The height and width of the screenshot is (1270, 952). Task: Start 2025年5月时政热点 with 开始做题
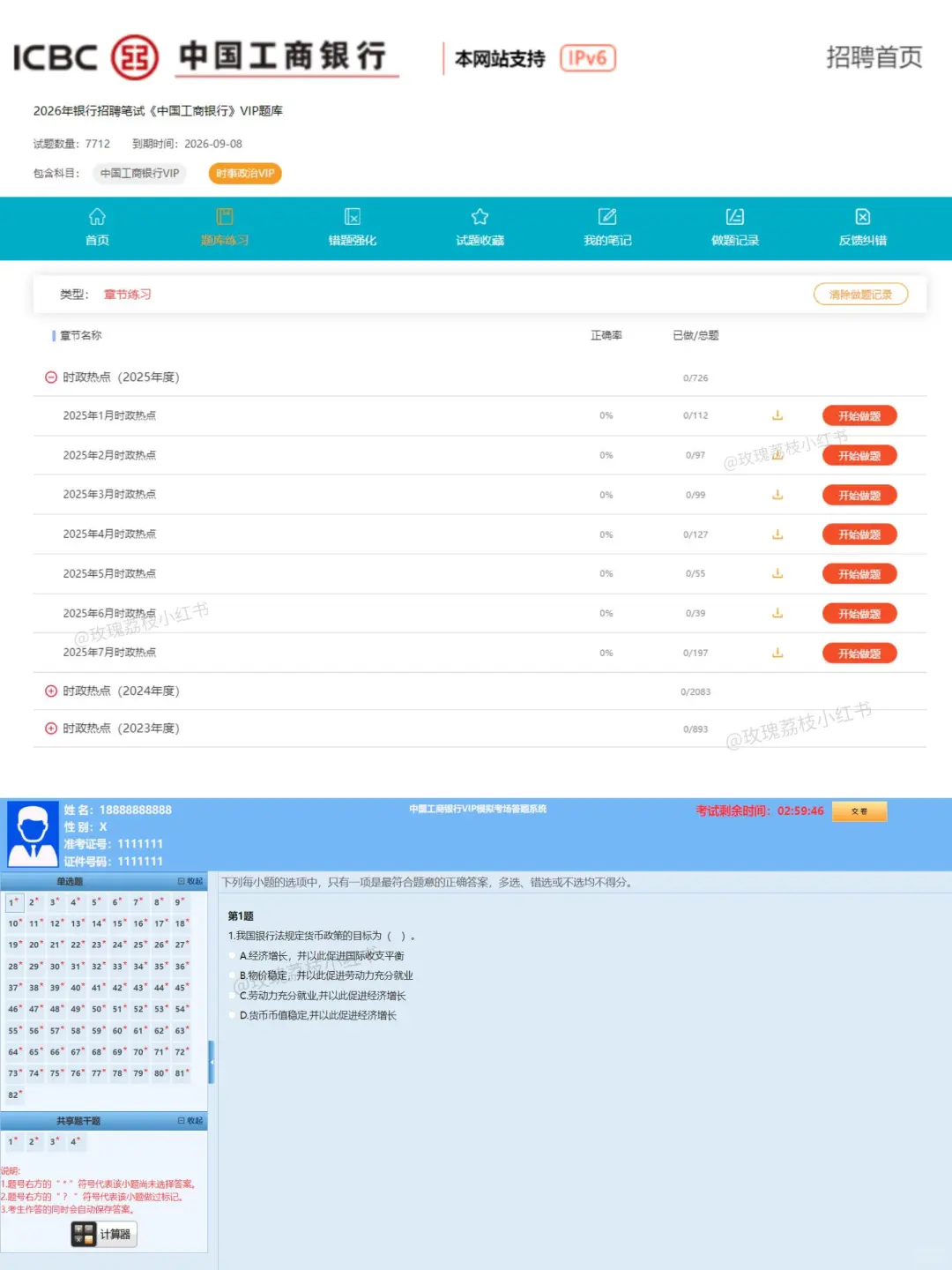pos(859,574)
